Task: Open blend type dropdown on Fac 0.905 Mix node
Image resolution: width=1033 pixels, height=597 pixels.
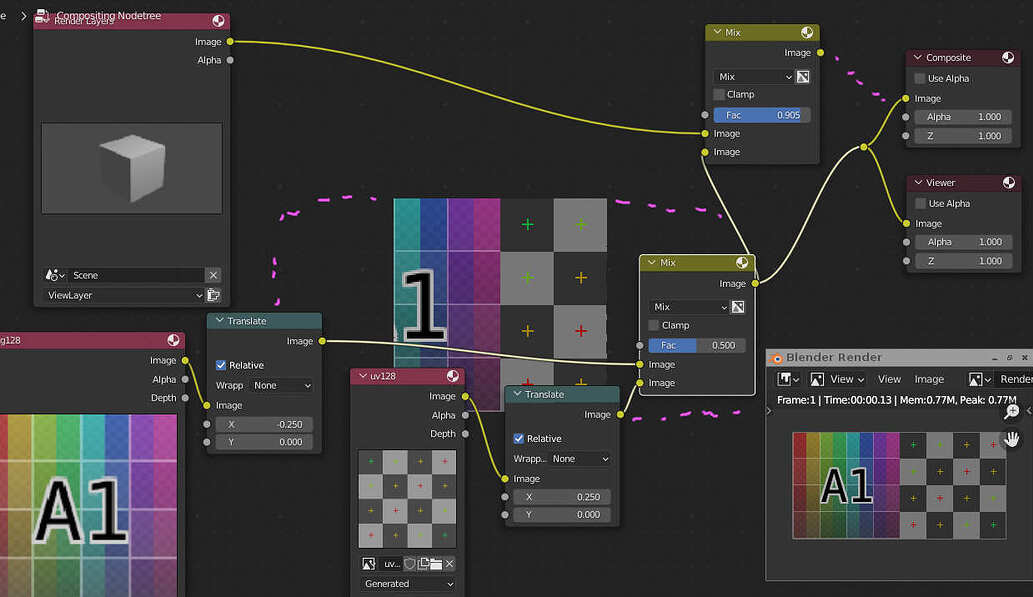Action: pyautogui.click(x=754, y=76)
